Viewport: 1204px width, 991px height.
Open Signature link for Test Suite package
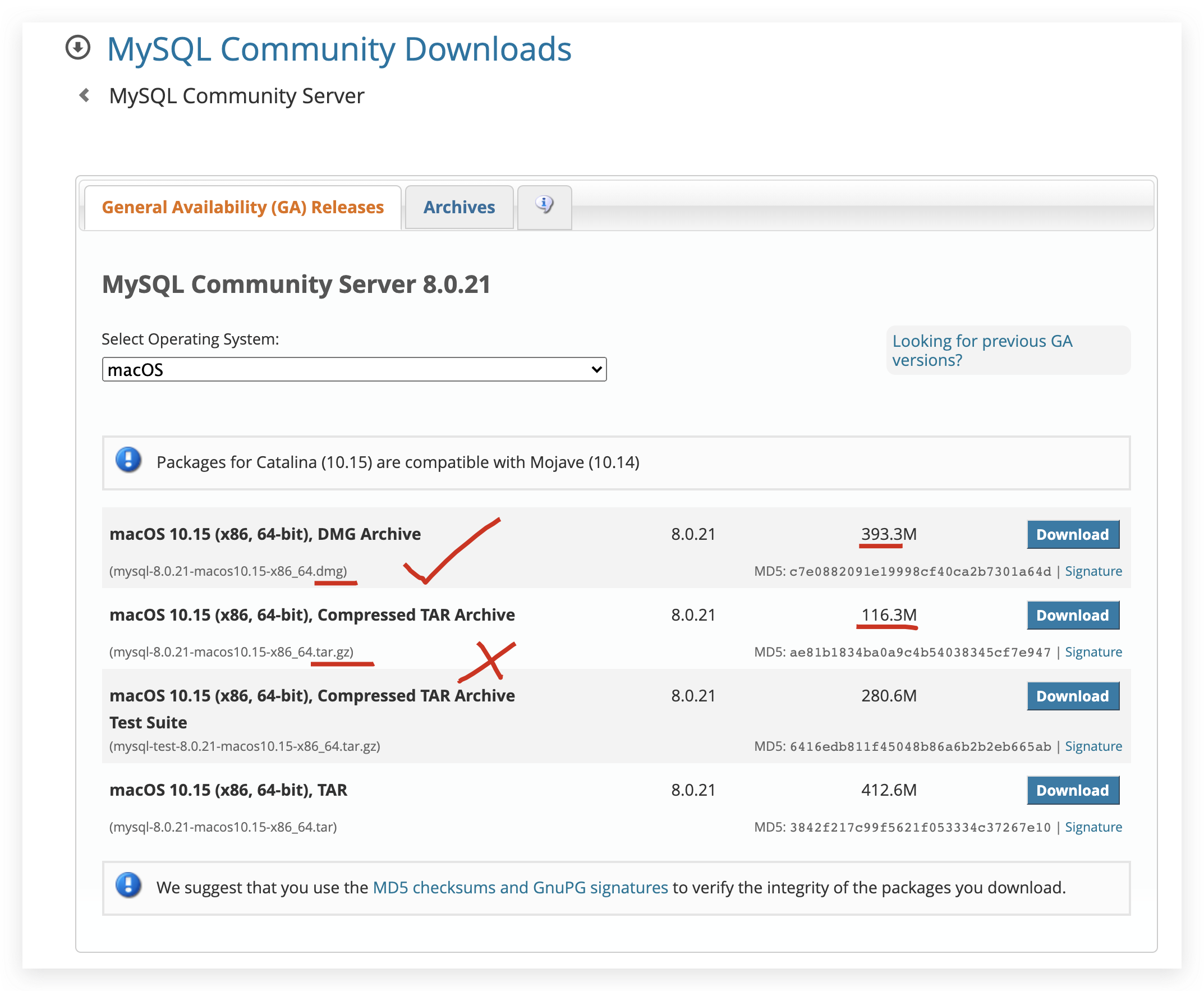1093,747
